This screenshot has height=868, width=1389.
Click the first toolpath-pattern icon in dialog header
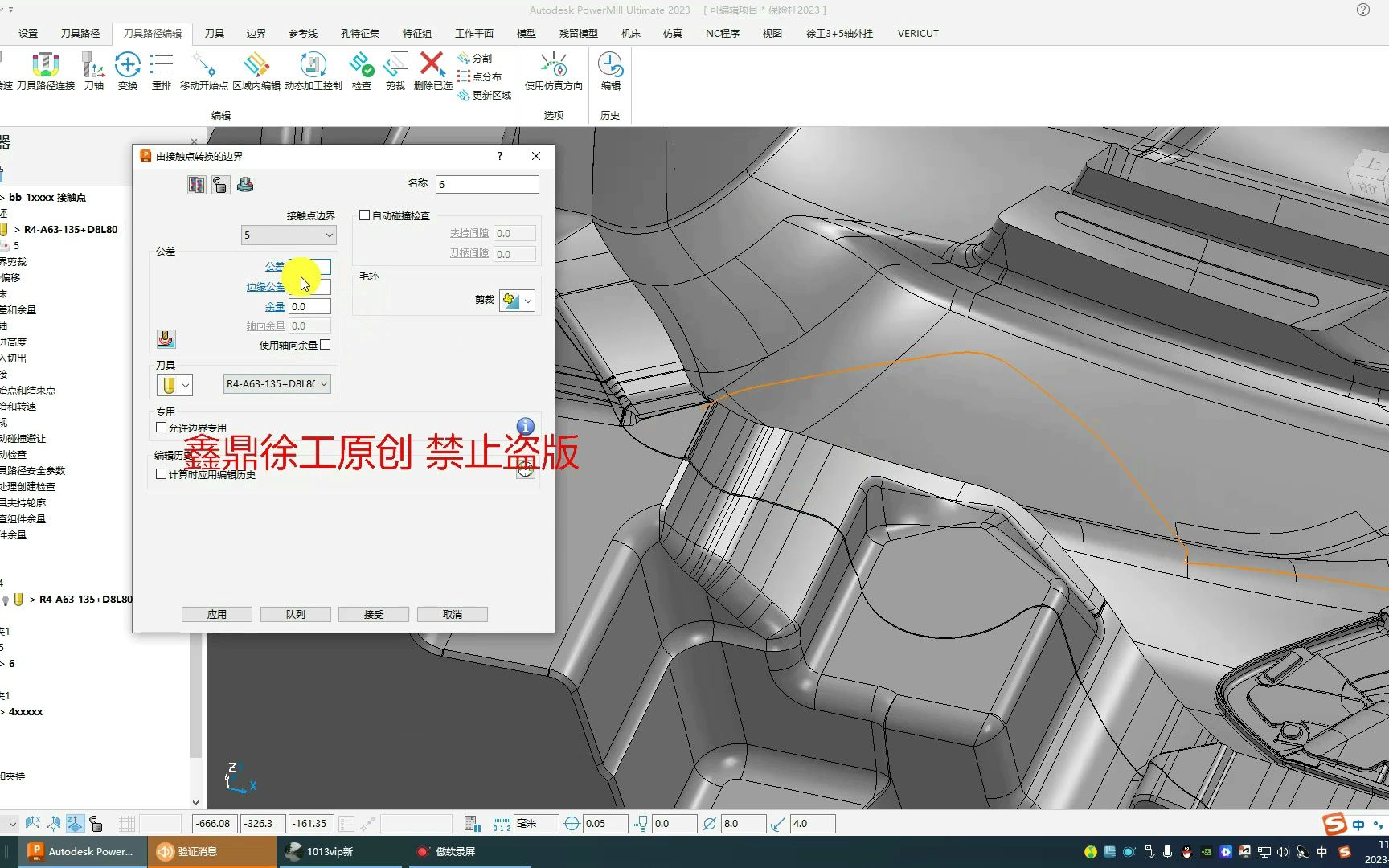pos(196,185)
